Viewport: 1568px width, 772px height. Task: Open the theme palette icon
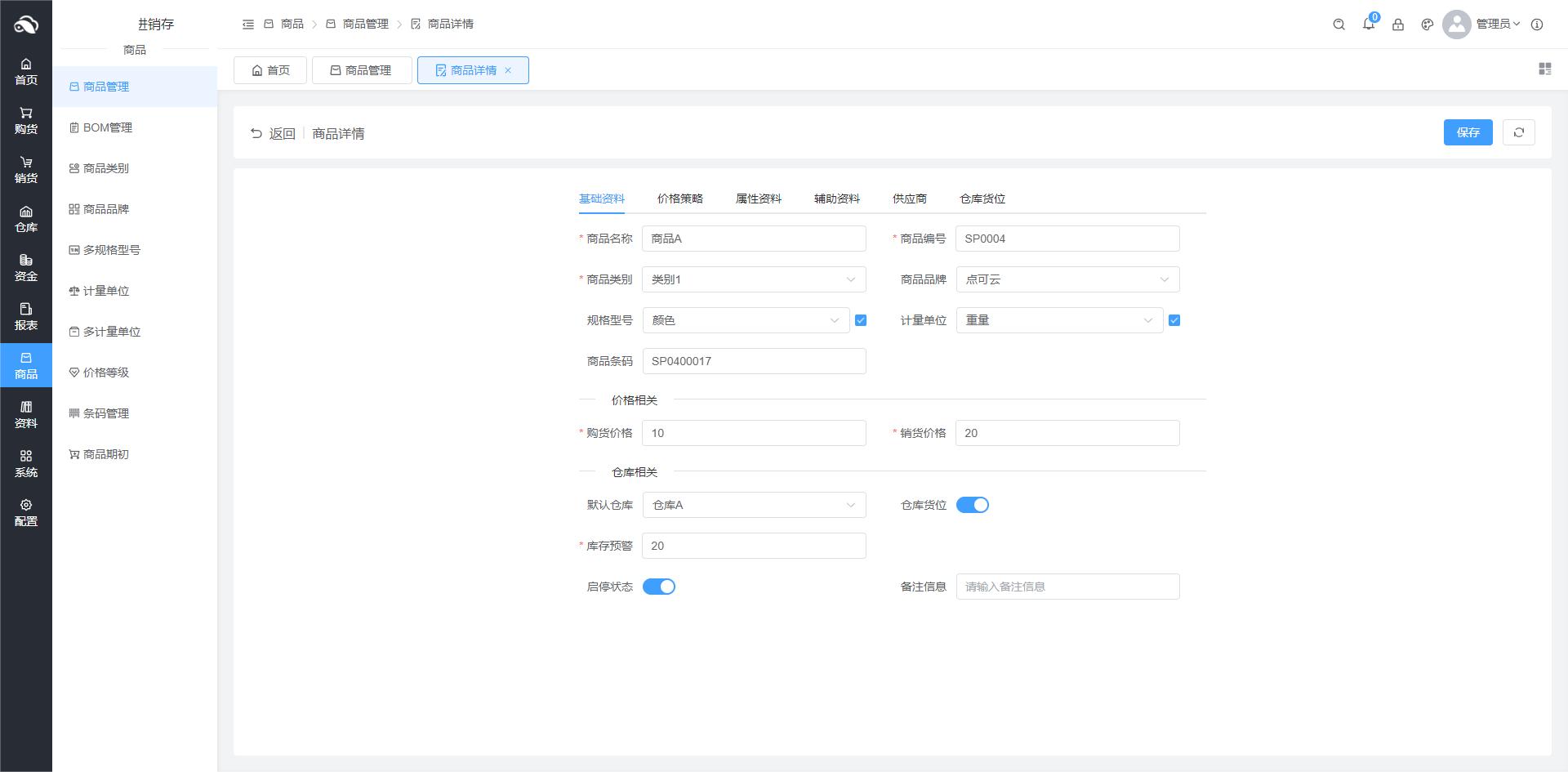pyautogui.click(x=1428, y=25)
